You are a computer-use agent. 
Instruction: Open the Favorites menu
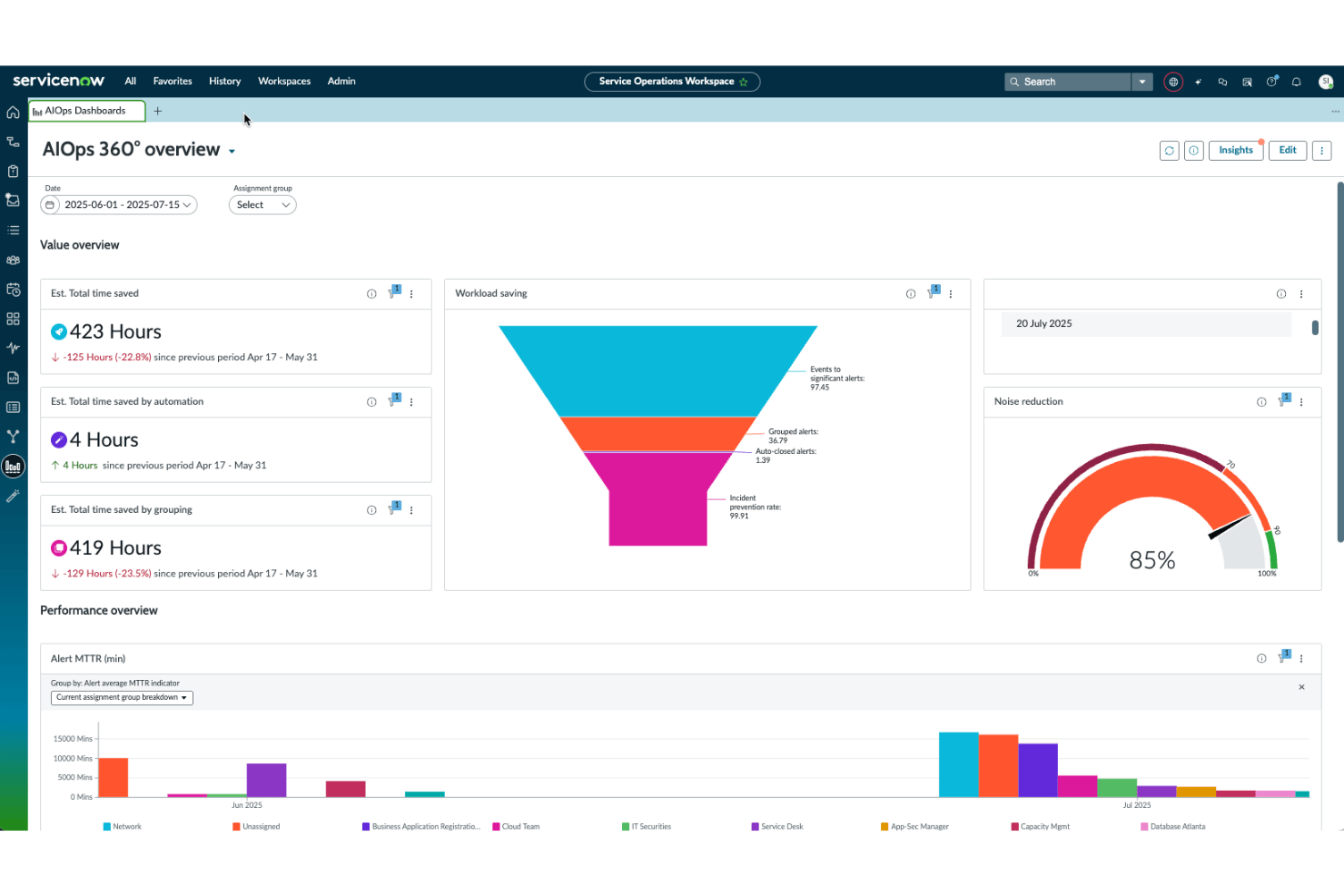(x=173, y=82)
